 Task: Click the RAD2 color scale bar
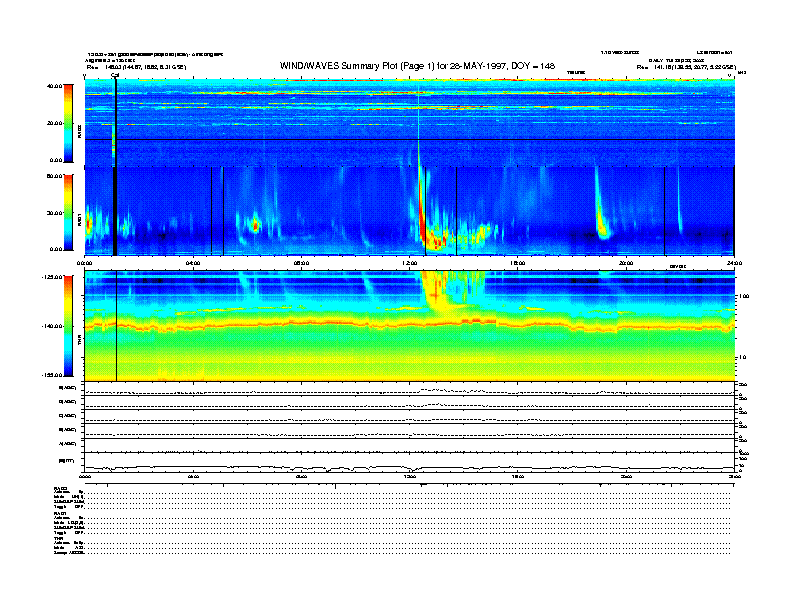[x=67, y=123]
